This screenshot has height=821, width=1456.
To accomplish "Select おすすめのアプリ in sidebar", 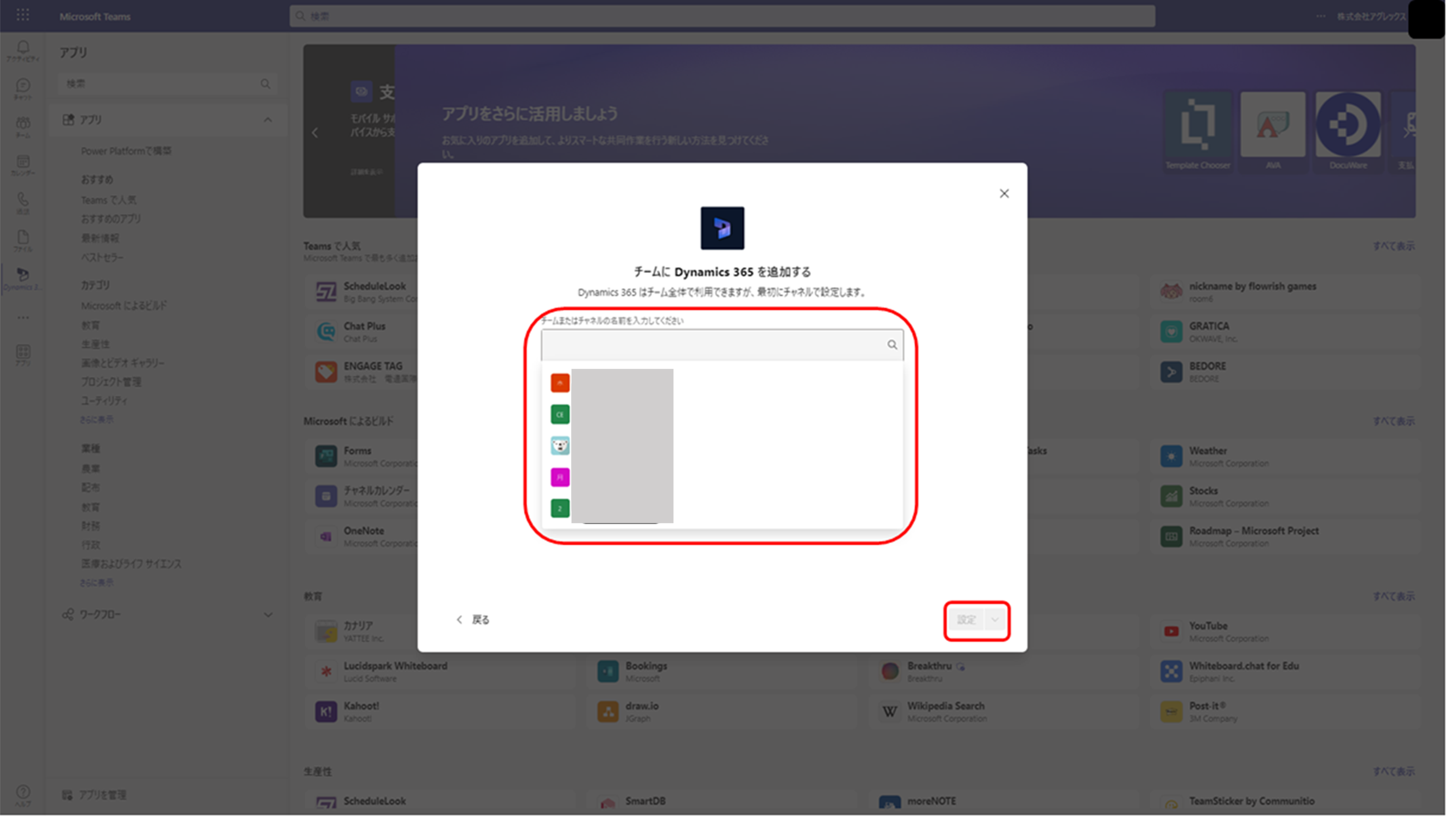I will (x=111, y=219).
